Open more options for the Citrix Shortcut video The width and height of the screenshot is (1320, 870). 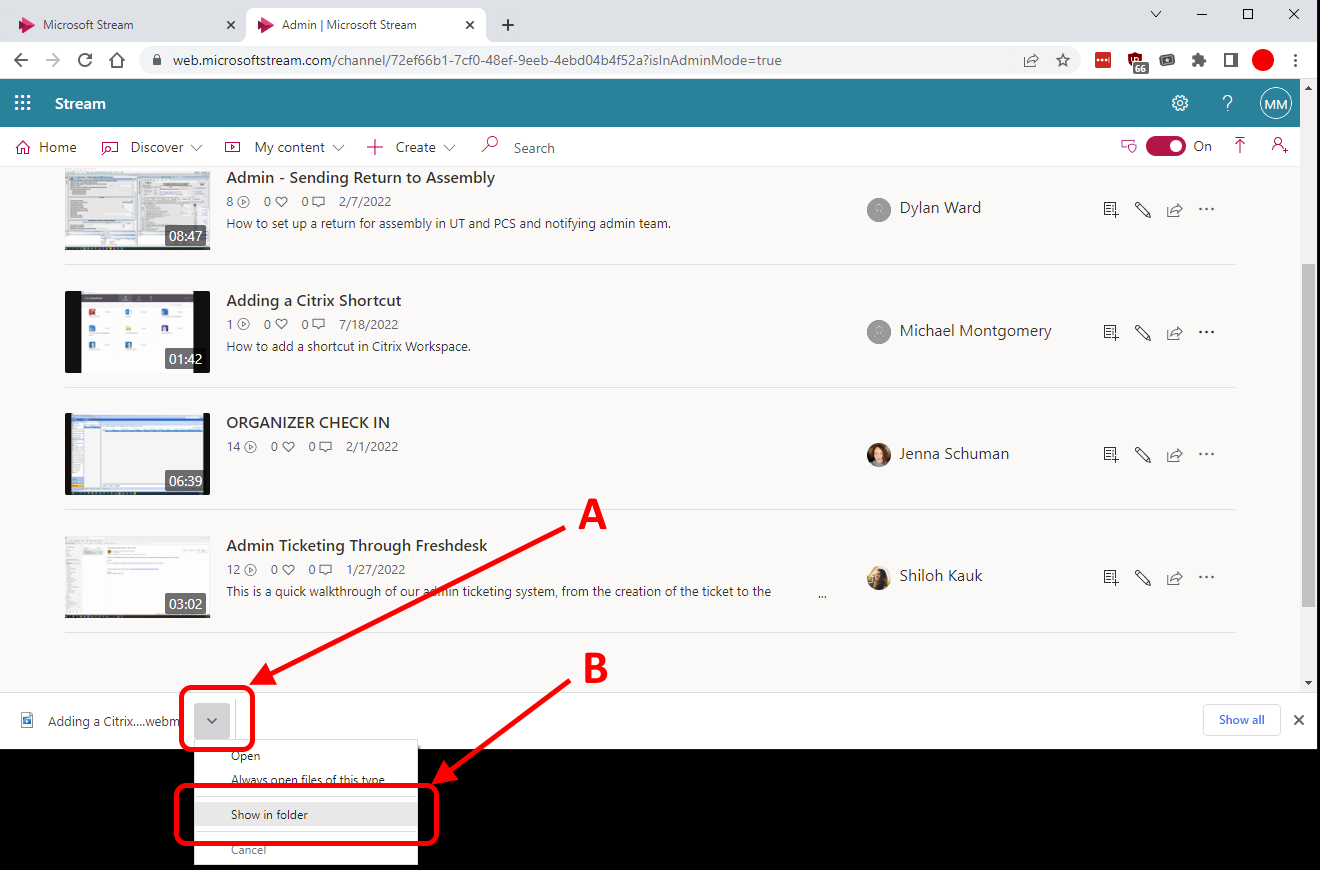(1207, 332)
